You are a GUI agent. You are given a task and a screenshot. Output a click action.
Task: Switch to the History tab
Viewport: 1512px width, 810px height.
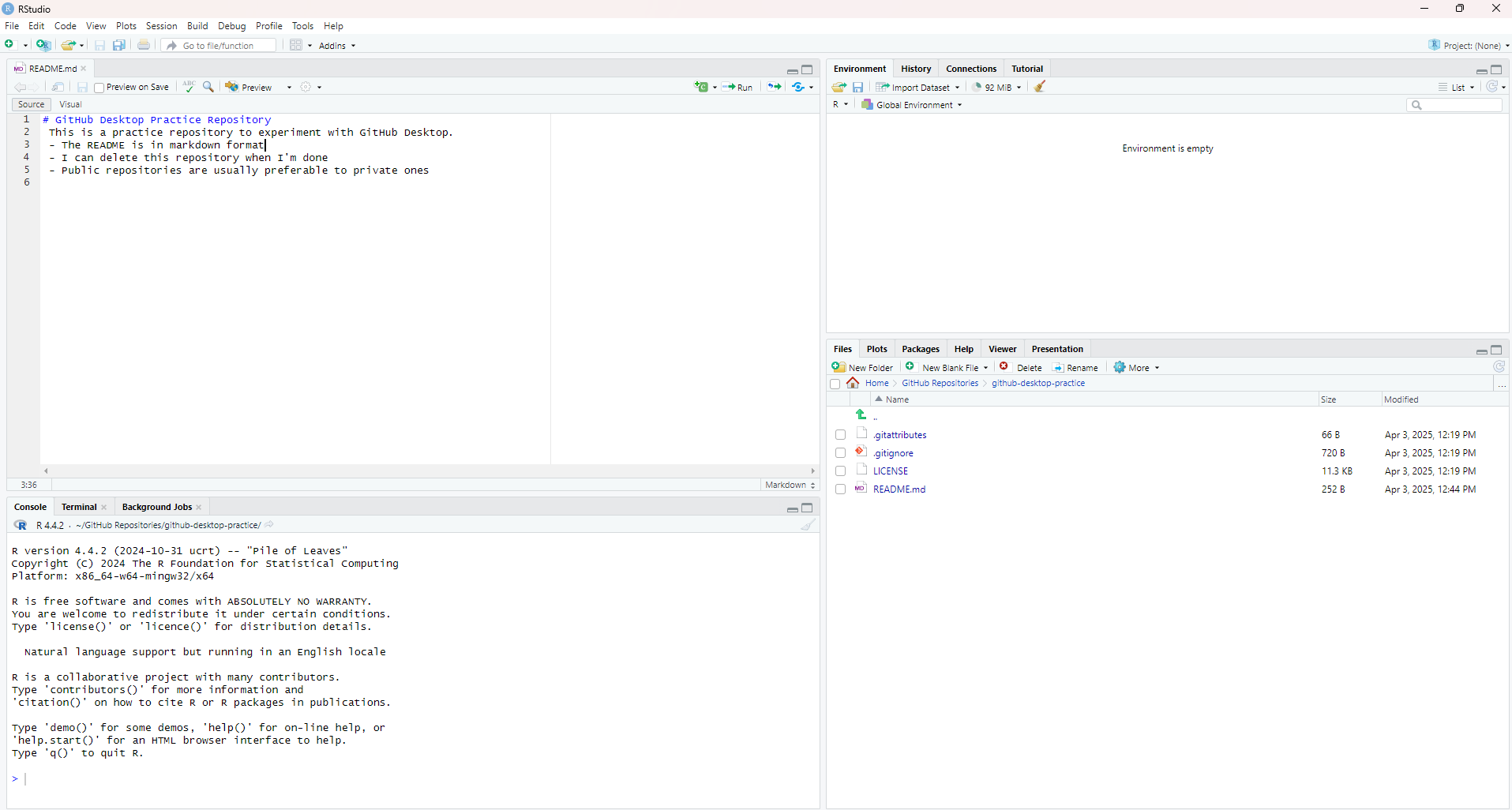click(x=916, y=69)
